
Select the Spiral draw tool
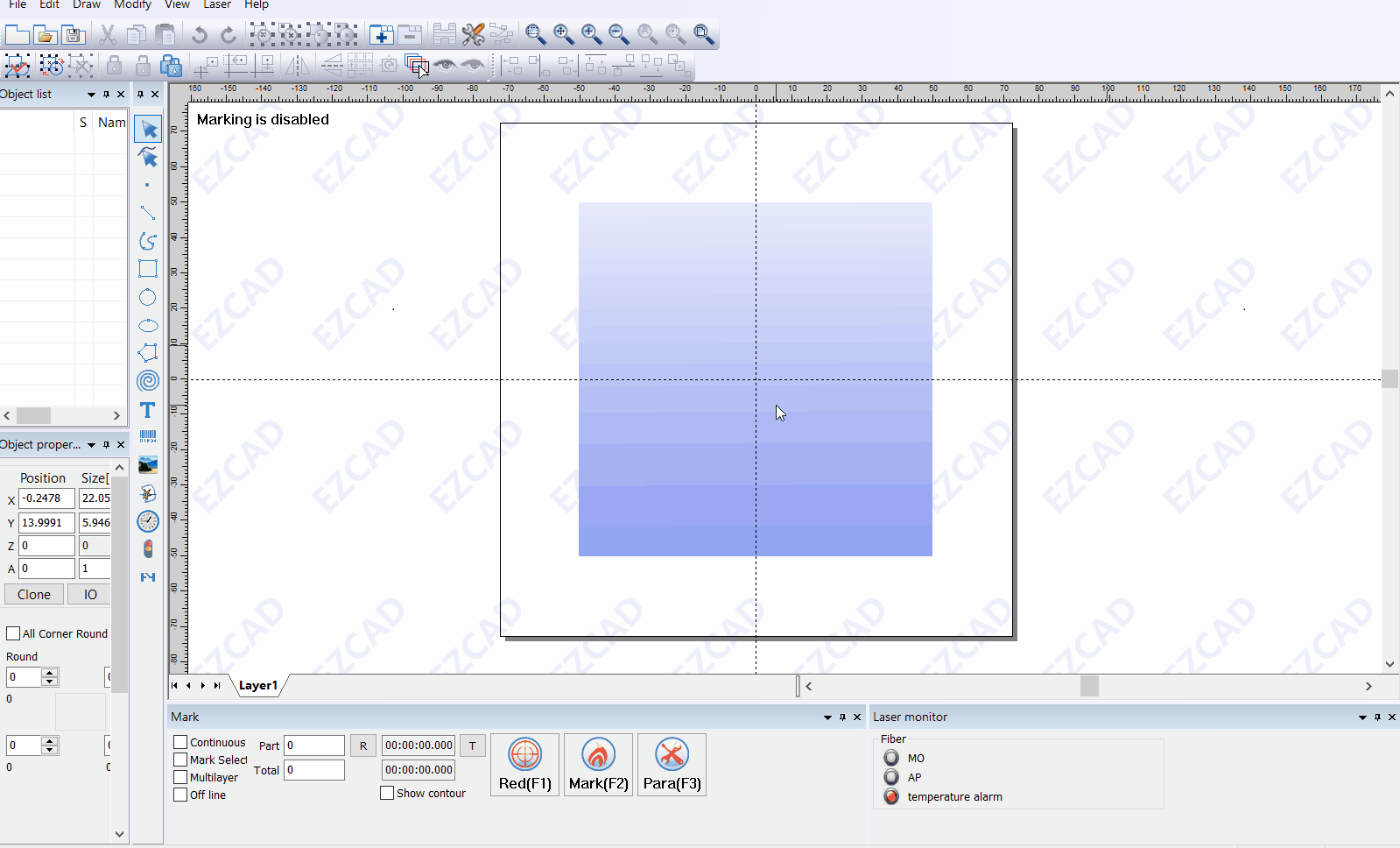coord(148,381)
